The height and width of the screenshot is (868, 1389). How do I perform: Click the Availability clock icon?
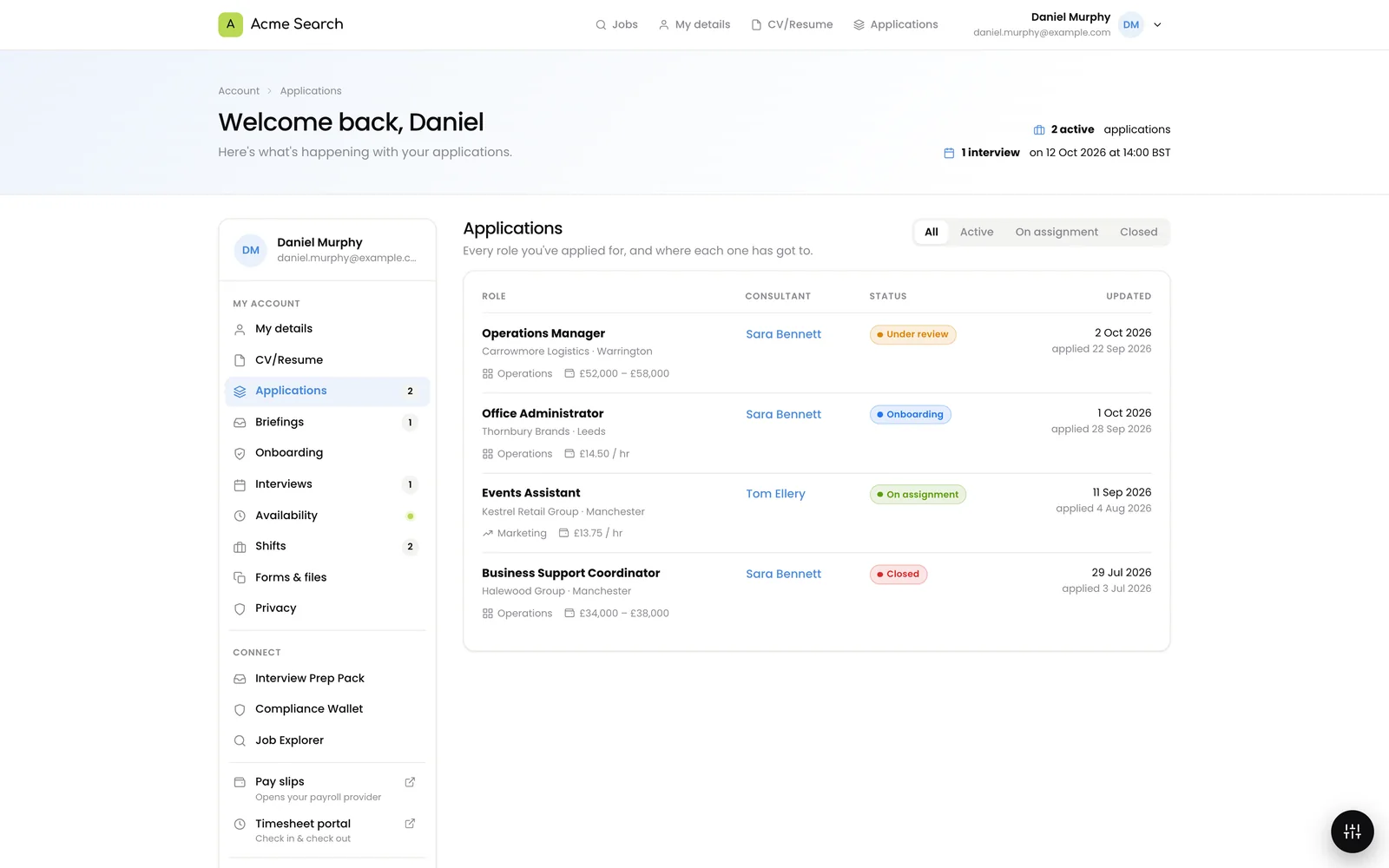(240, 516)
